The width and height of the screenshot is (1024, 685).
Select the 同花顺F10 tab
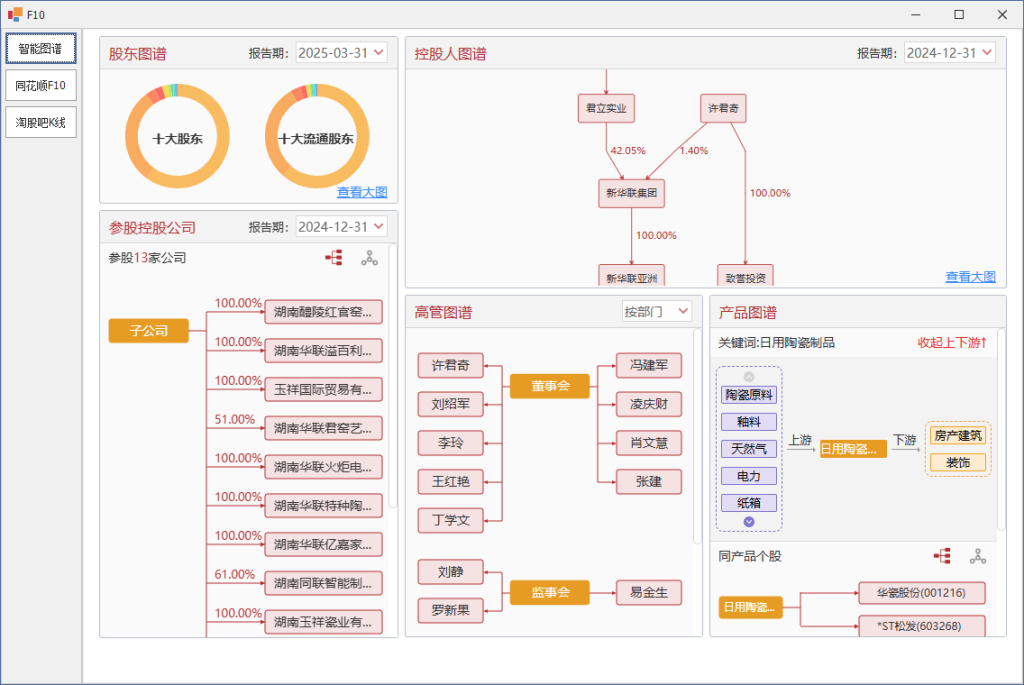point(40,86)
